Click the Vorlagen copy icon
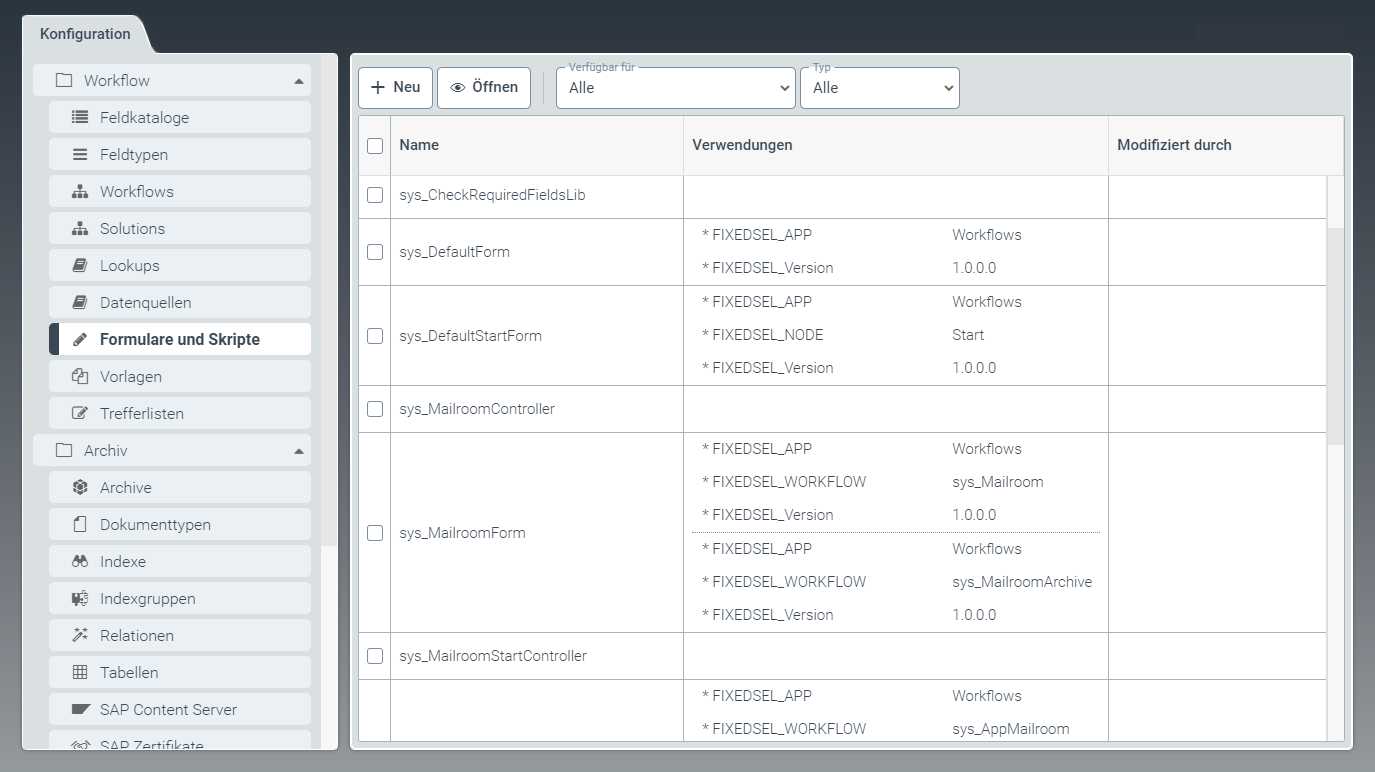This screenshot has width=1375, height=772. 80,376
